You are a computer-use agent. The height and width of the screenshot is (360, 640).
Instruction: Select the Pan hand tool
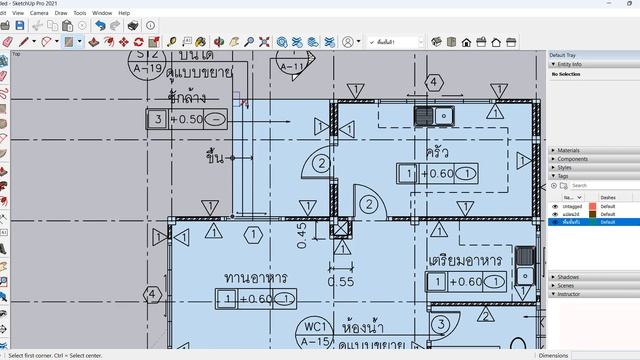(234, 42)
